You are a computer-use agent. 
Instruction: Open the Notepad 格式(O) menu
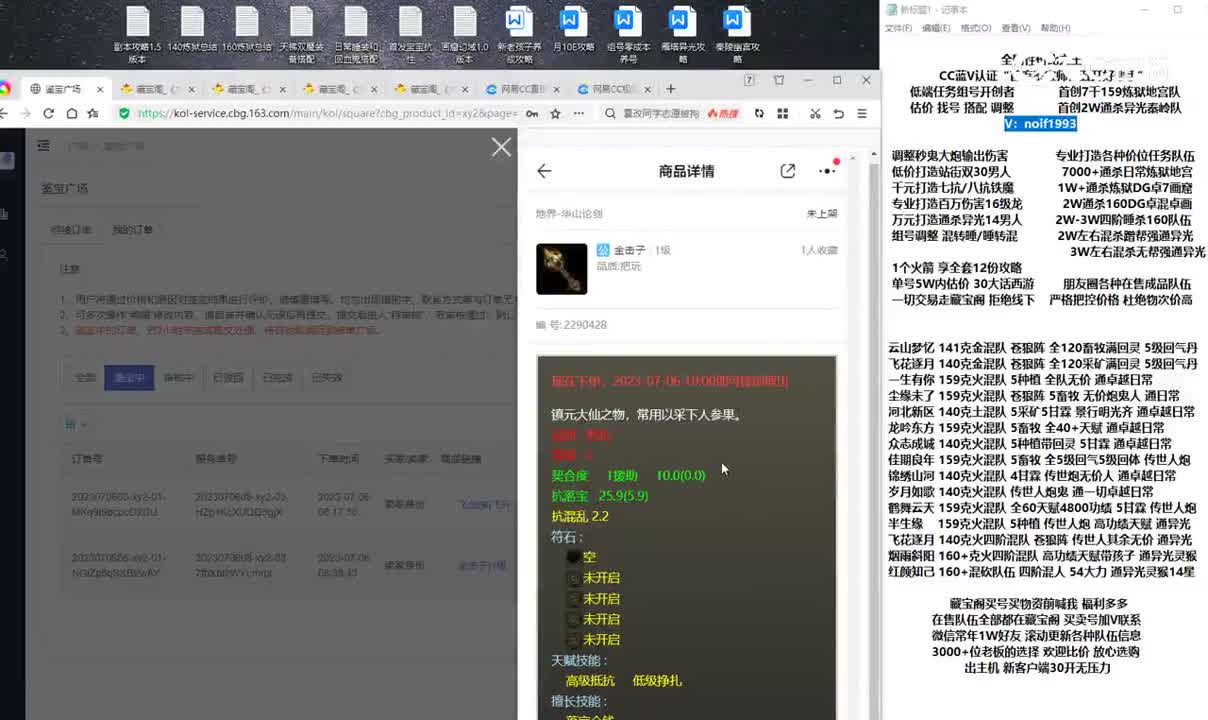975,28
